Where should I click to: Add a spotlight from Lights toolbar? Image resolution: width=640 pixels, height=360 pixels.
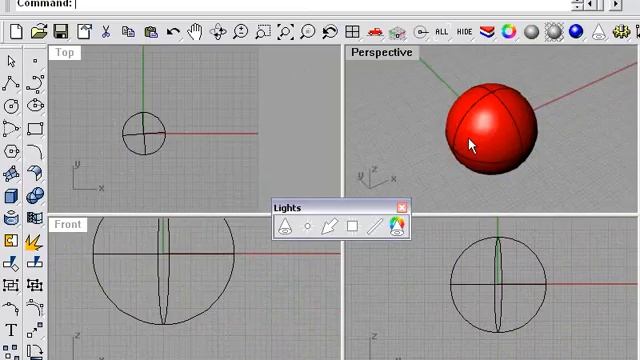click(285, 226)
